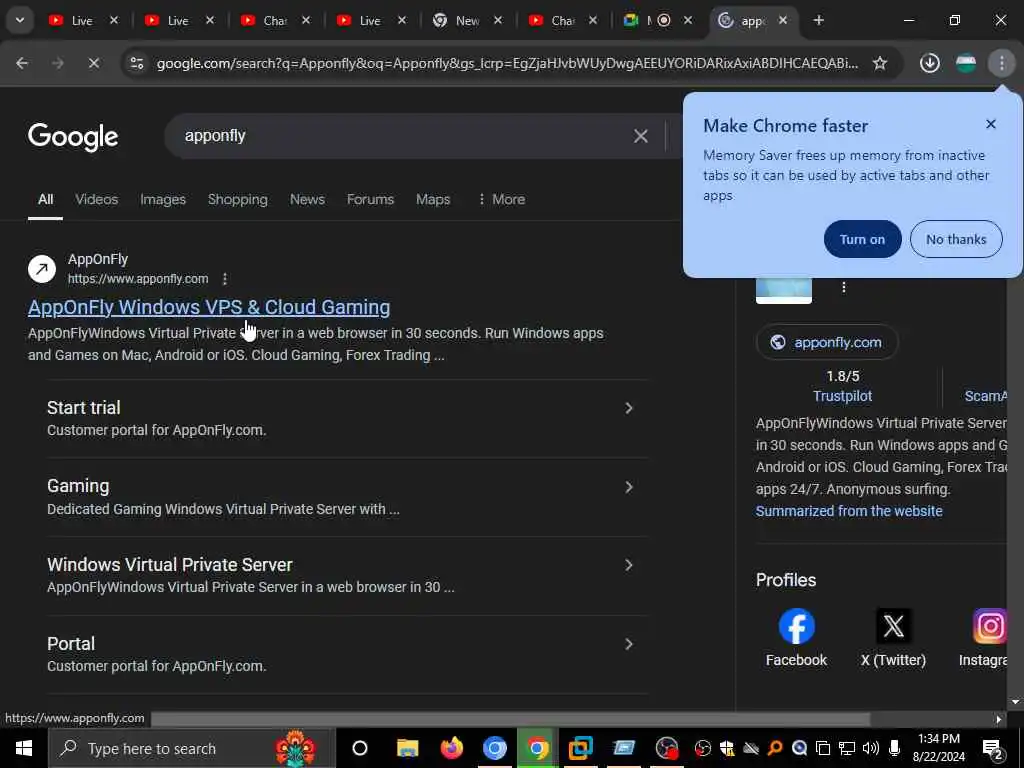View site information icon in address bar
Image resolution: width=1024 pixels, height=768 pixels.
tap(136, 63)
